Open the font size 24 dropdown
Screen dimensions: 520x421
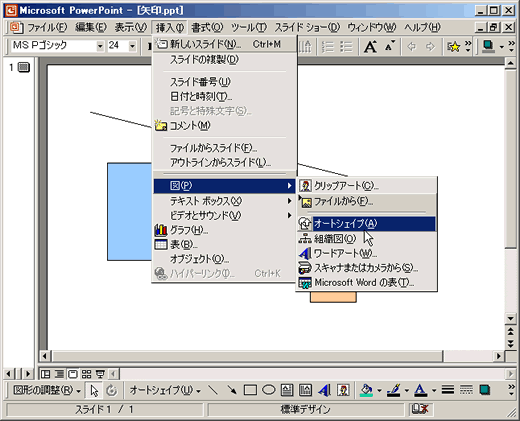(x=132, y=46)
